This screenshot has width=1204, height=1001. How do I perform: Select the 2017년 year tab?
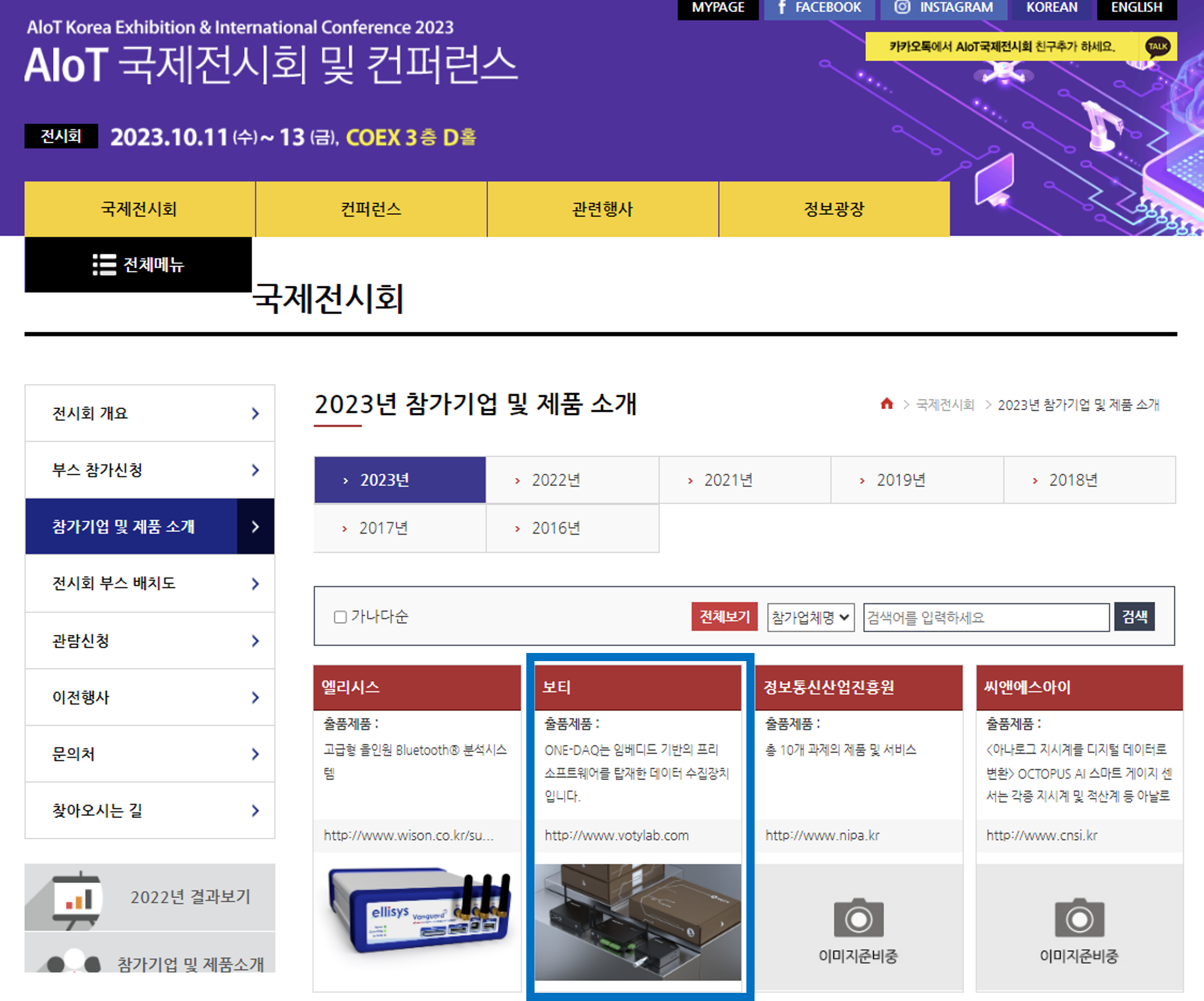400,528
